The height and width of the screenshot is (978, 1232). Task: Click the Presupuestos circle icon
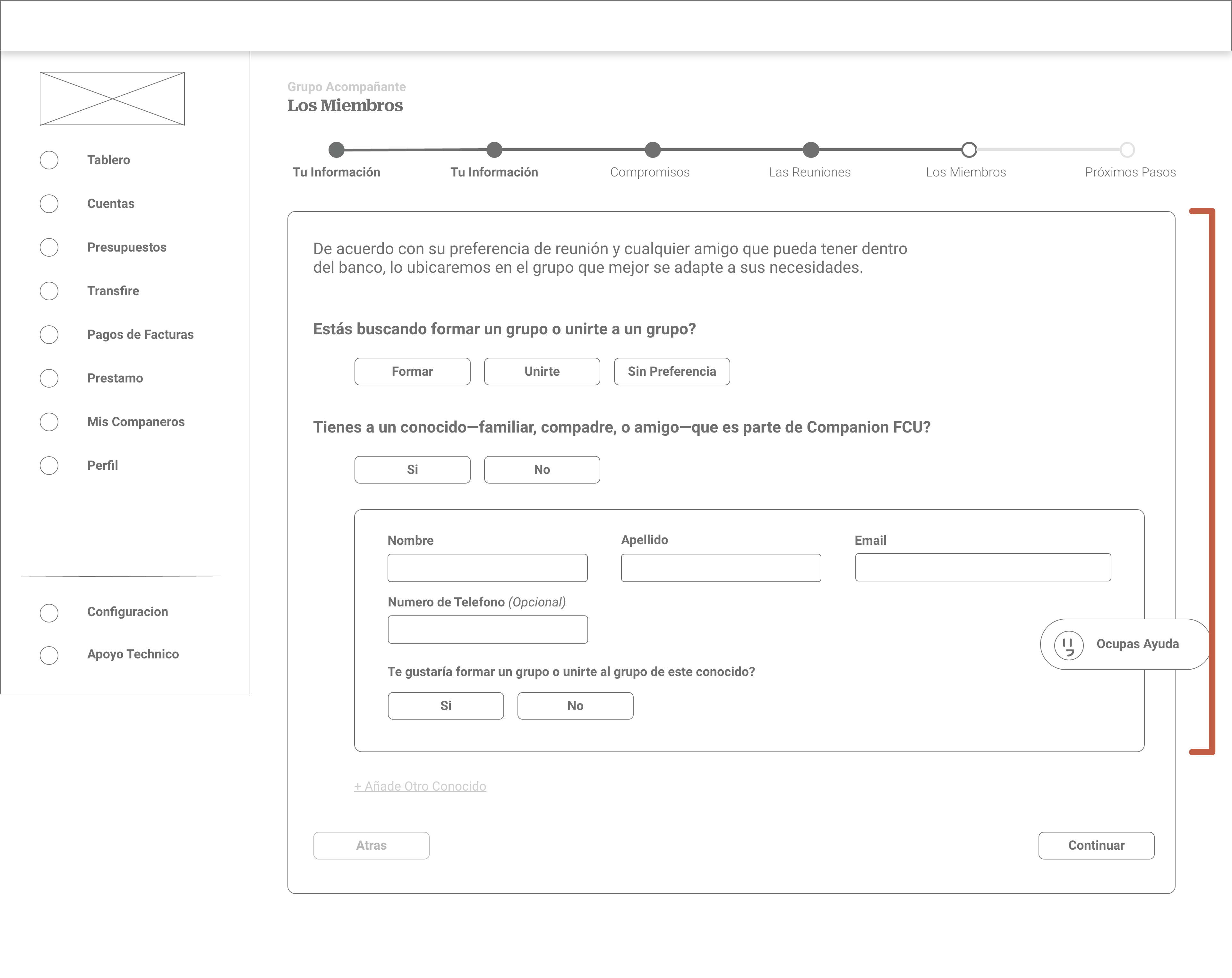pos(49,247)
